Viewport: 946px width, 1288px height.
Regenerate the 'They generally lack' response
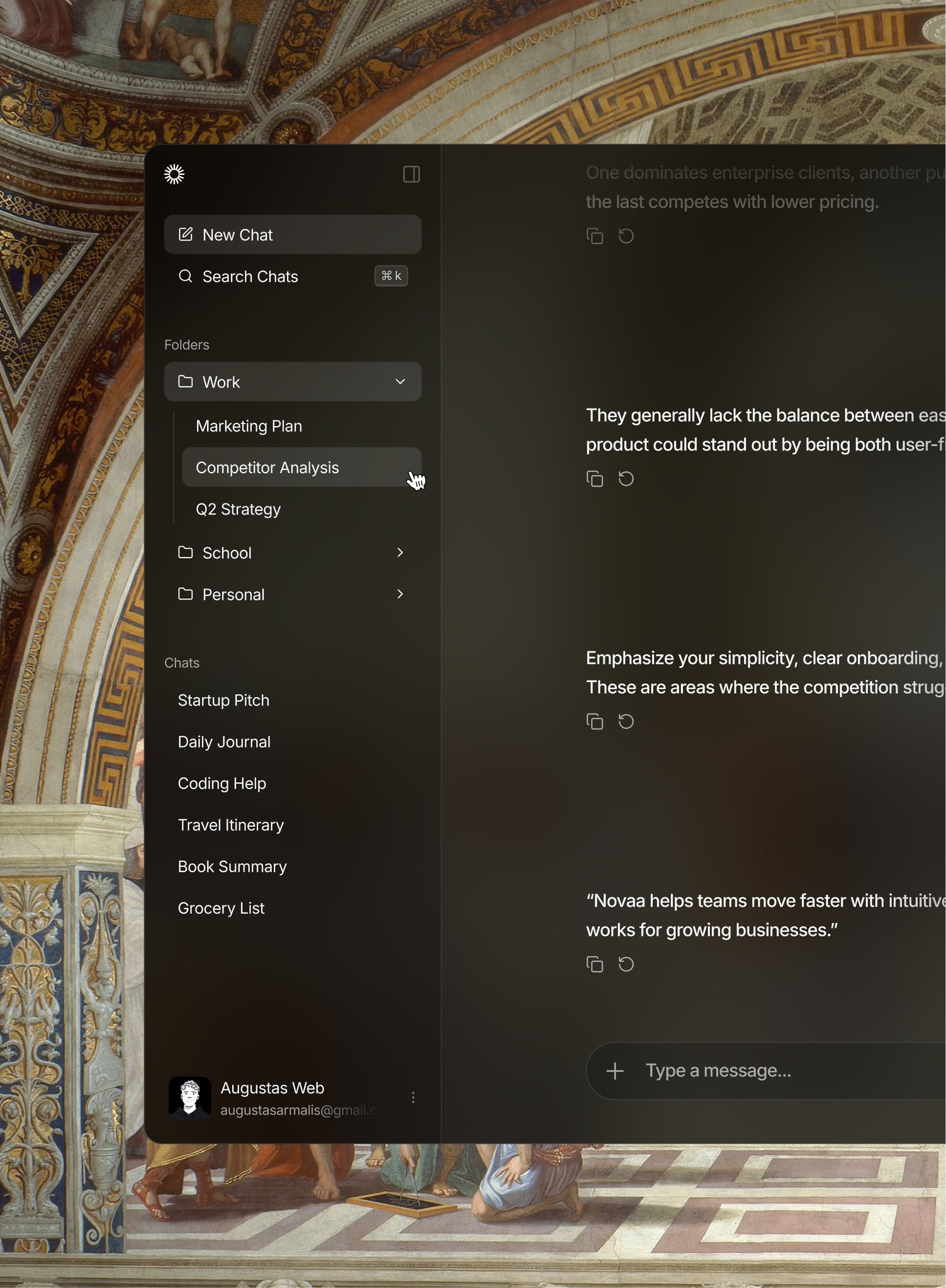tap(626, 479)
